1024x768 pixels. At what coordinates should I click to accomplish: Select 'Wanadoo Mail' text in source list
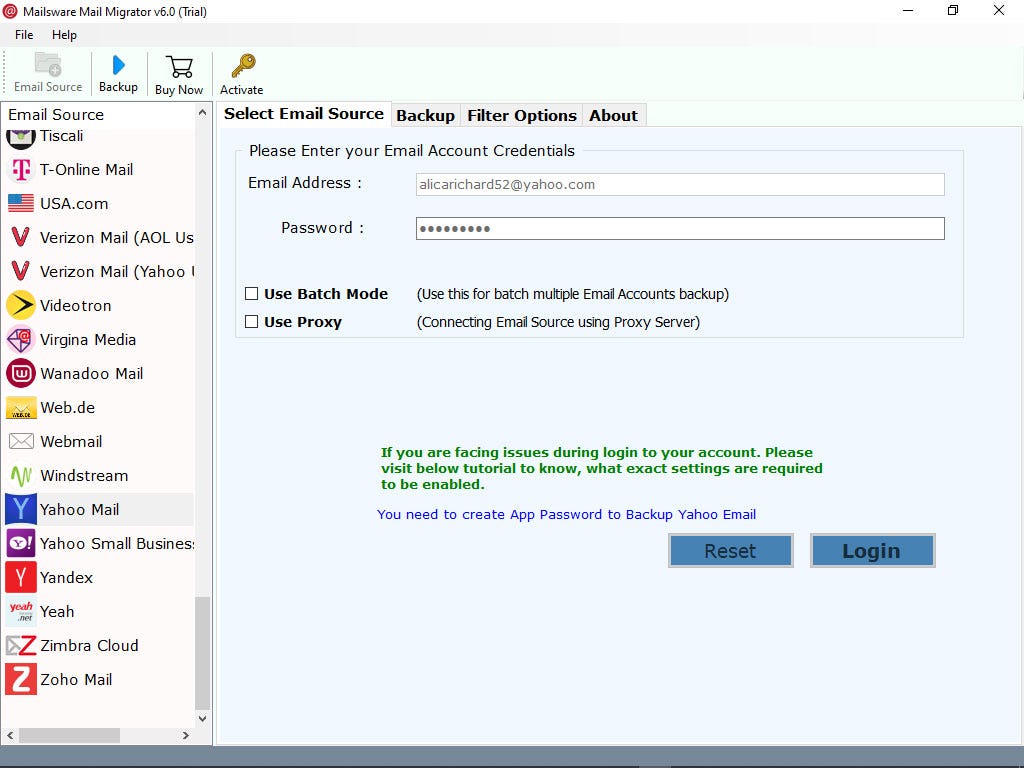click(91, 374)
